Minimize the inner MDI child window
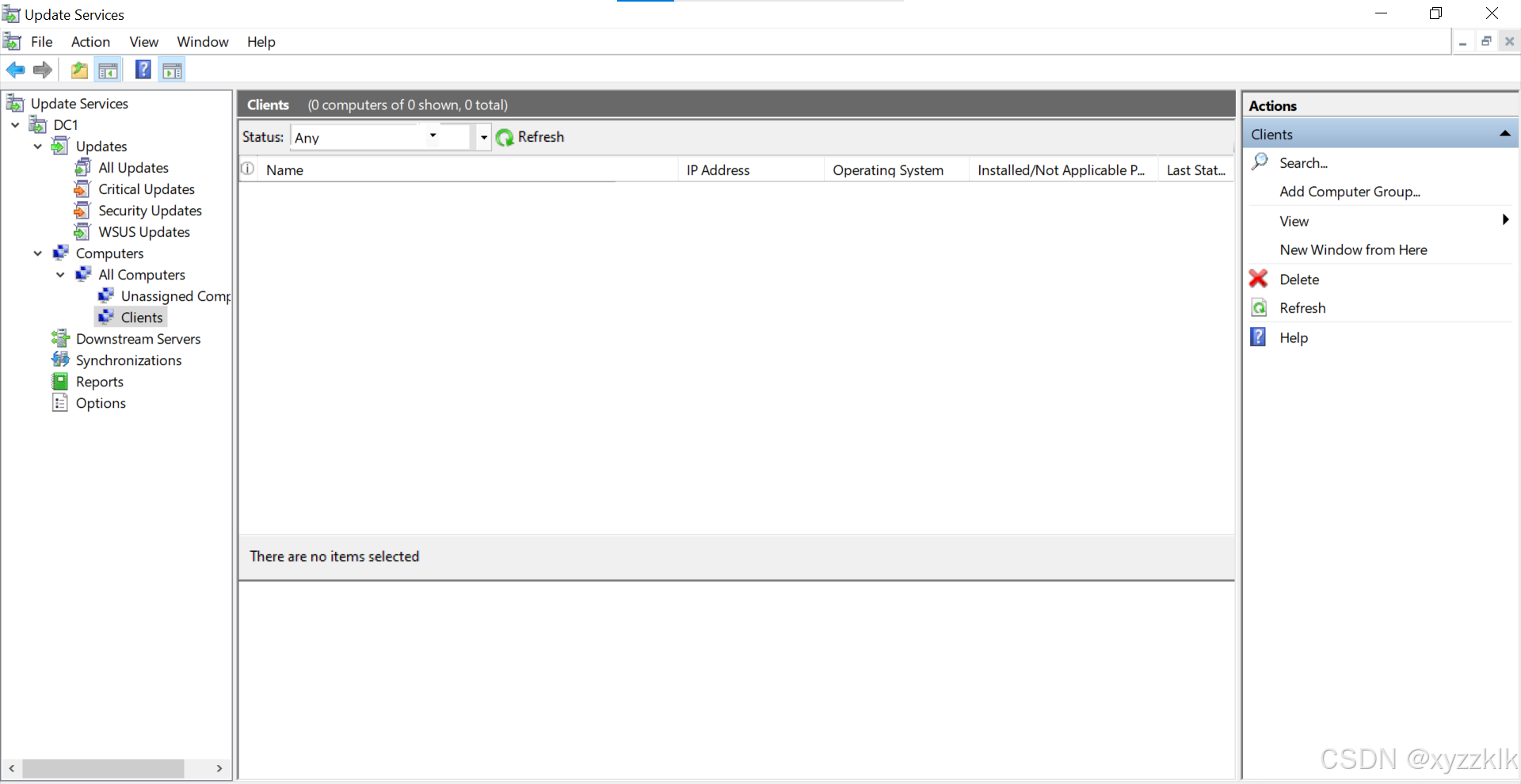 (1462, 42)
